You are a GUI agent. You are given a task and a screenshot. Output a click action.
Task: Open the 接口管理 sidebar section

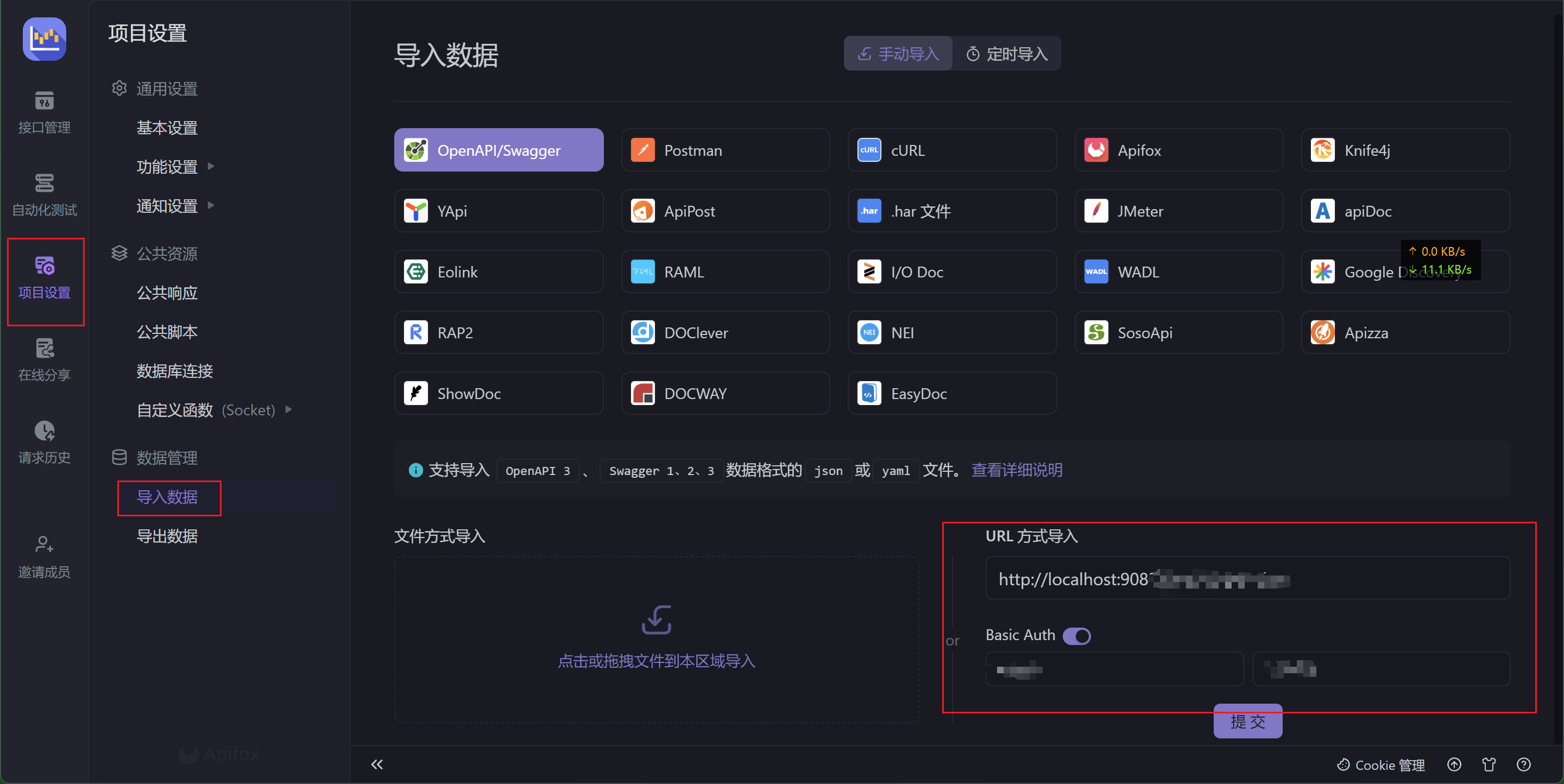pyautogui.click(x=45, y=112)
